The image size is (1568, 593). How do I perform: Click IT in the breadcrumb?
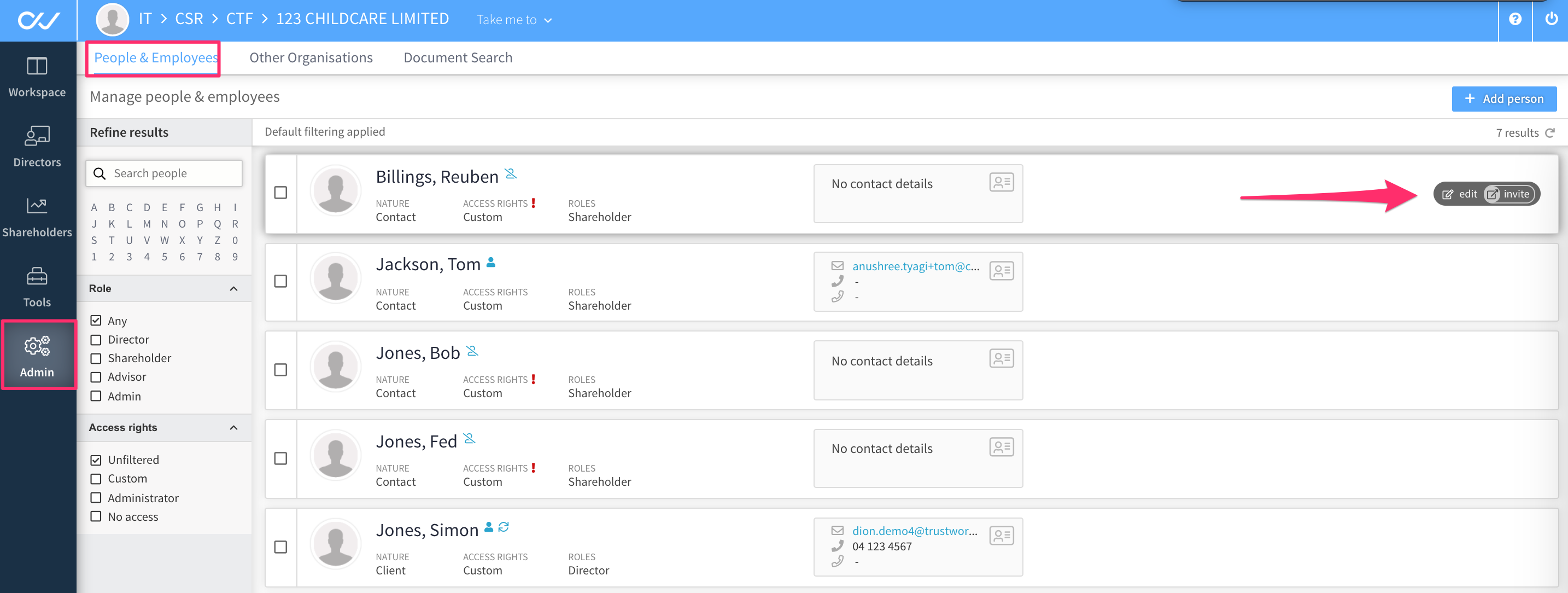pos(145,19)
